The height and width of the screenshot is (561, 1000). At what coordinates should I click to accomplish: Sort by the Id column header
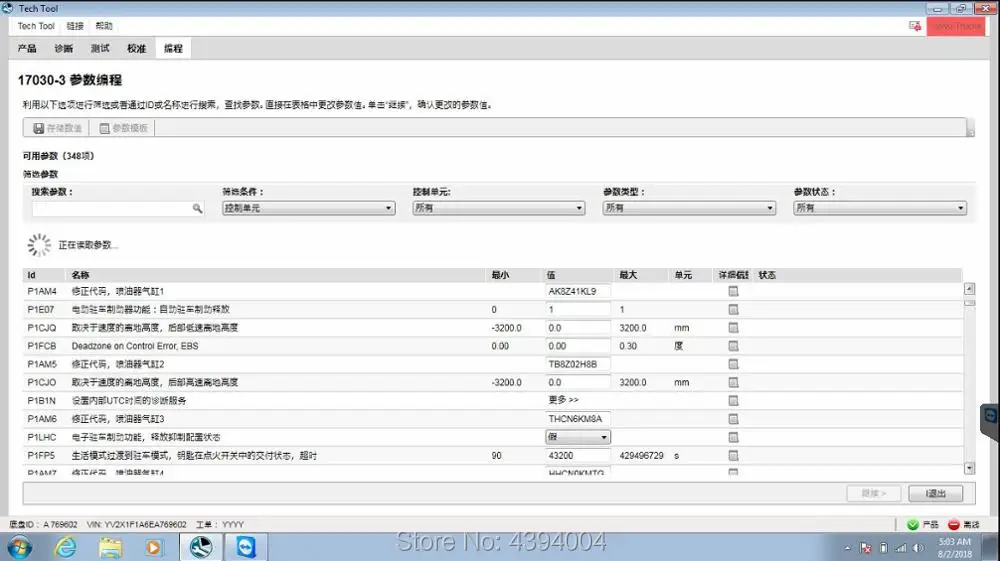[43, 275]
